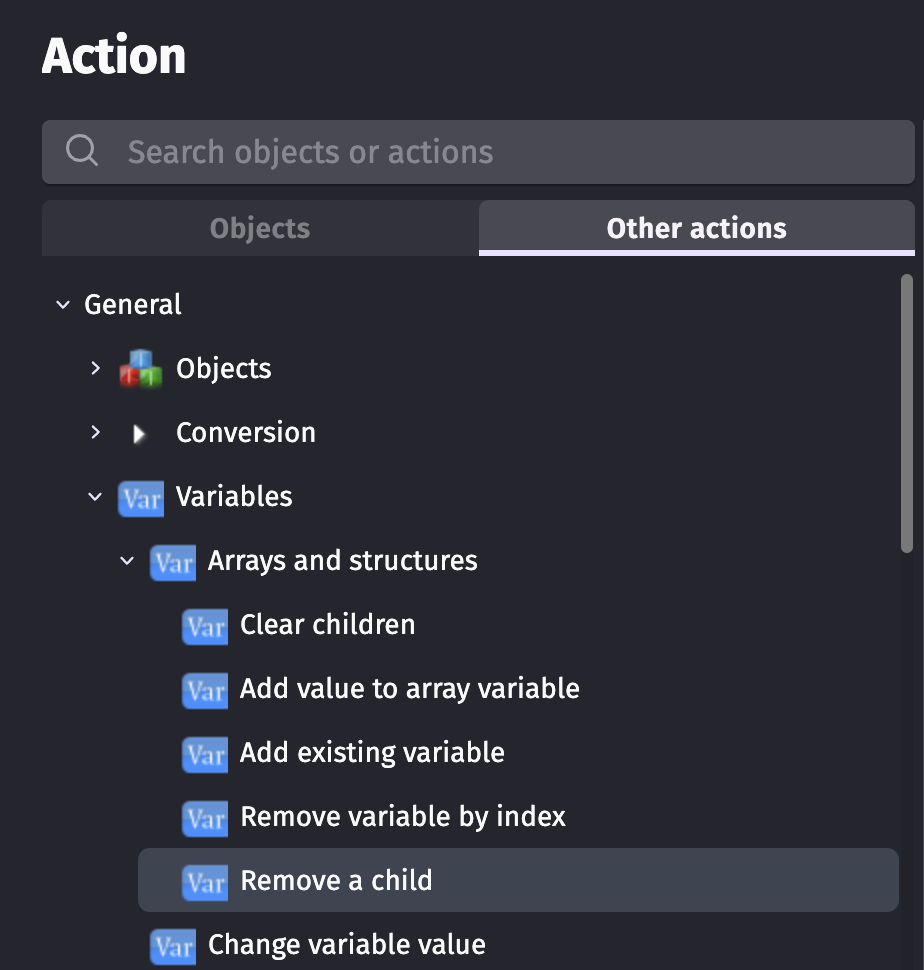Click Var icon beside Change variable value
This screenshot has width=924, height=970.
click(x=172, y=945)
